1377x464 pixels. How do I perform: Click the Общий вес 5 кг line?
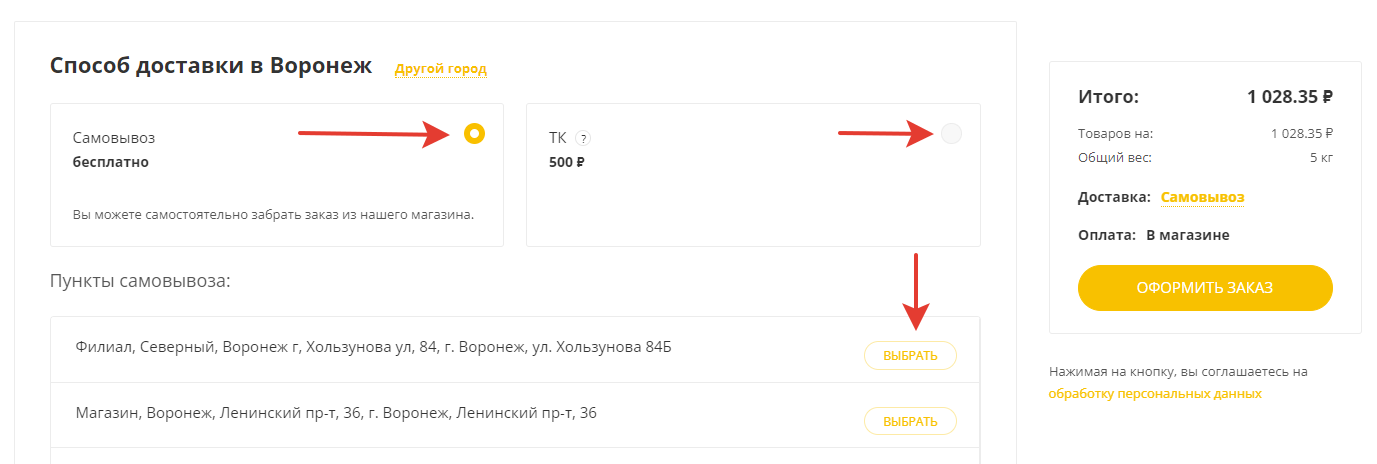pyautogui.click(x=1205, y=157)
